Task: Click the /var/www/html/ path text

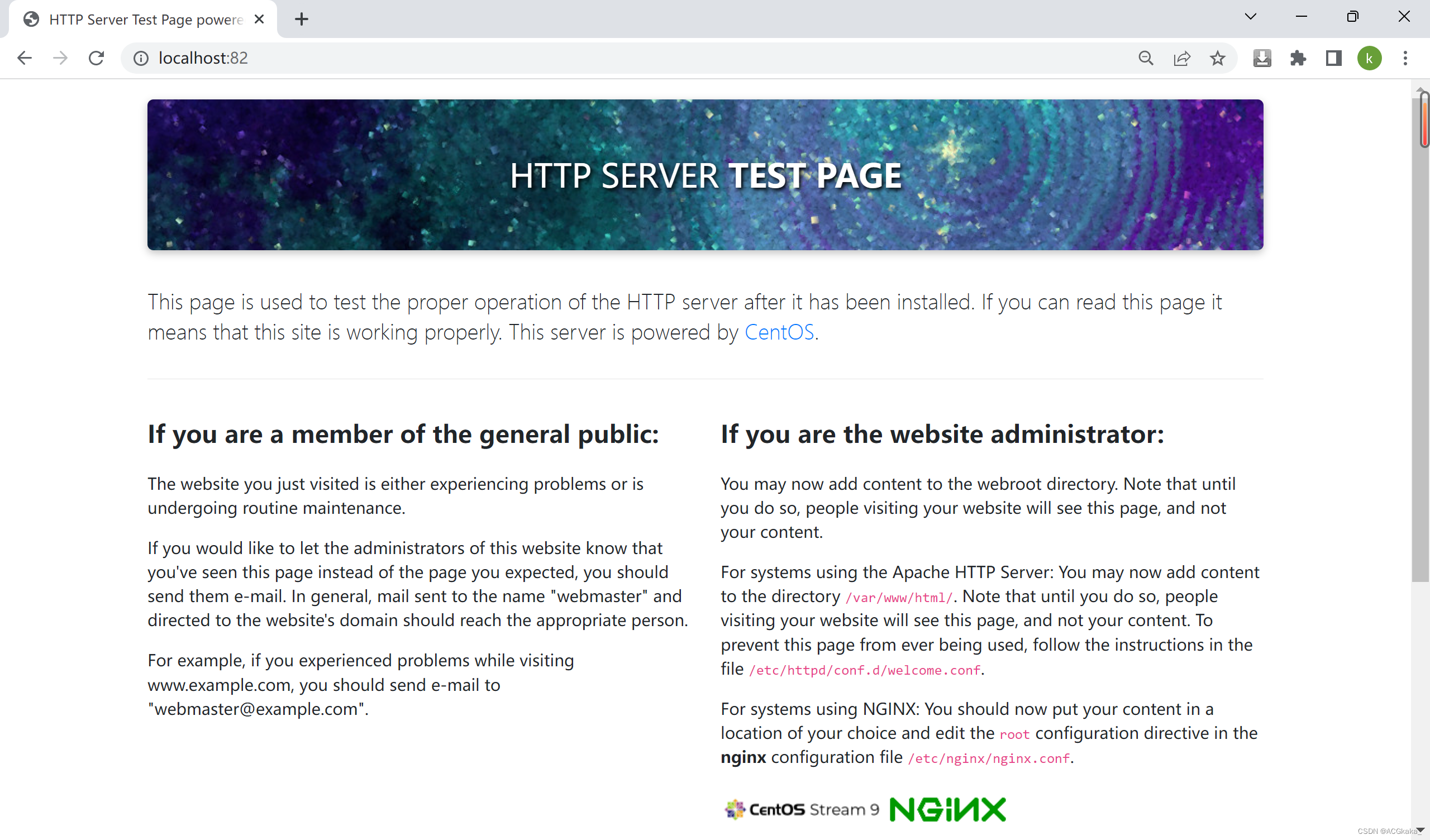Action: [899, 598]
